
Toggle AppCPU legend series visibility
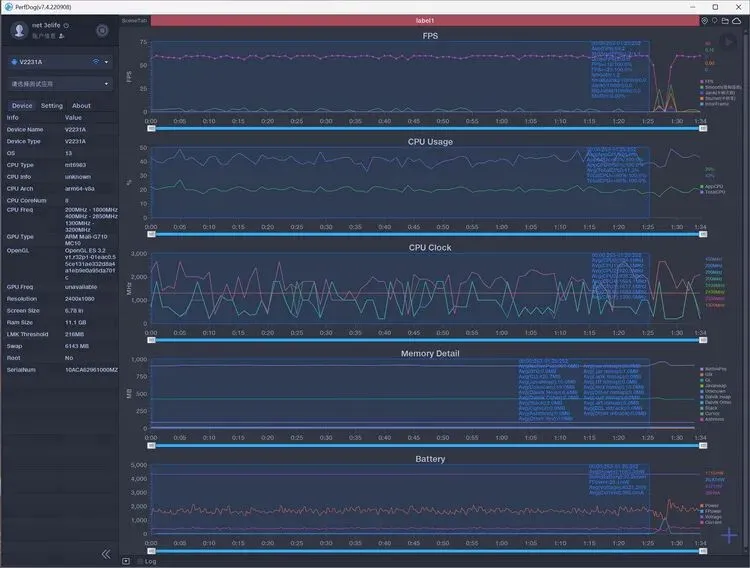coord(712,187)
